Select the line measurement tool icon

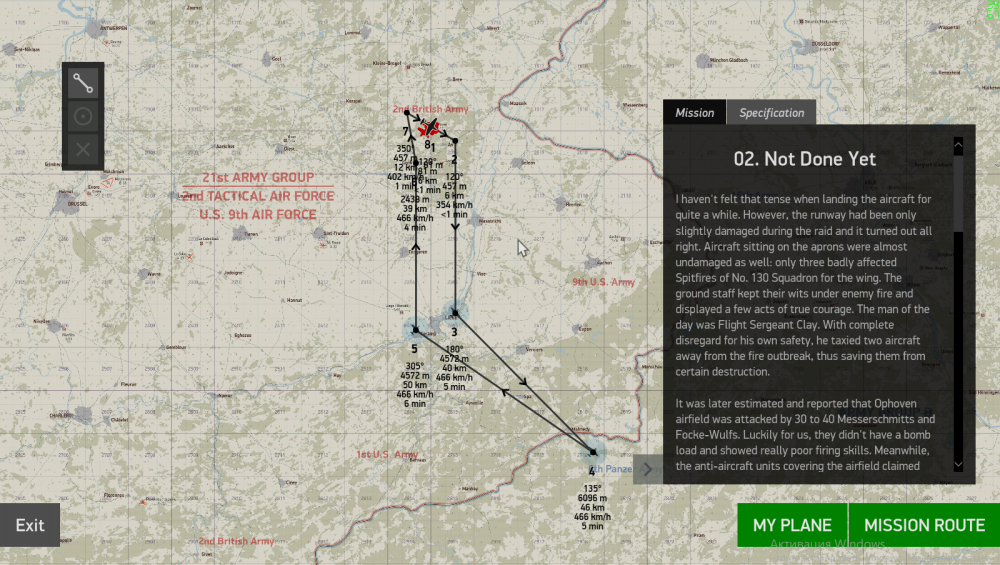click(83, 84)
